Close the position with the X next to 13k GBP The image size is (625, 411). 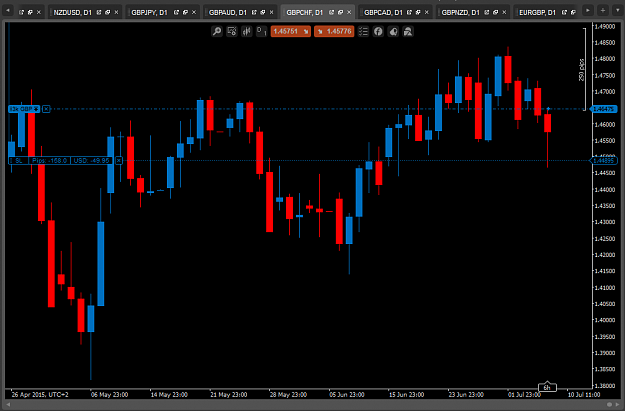pyautogui.click(x=46, y=109)
